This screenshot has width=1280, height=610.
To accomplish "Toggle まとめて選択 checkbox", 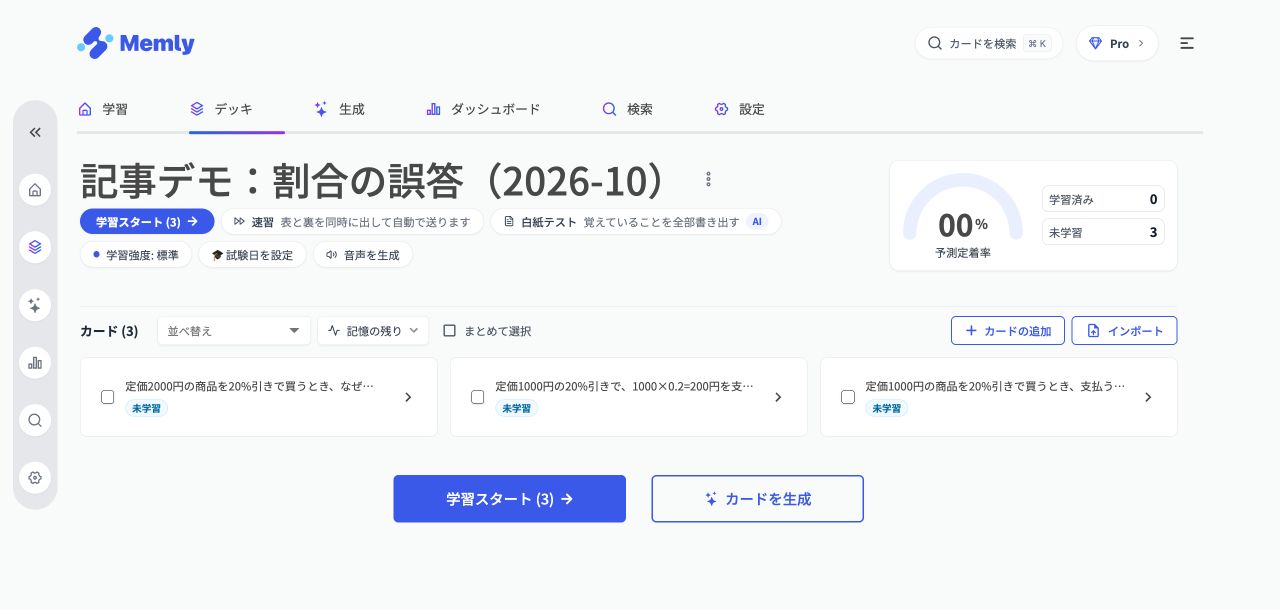I will tap(450, 331).
